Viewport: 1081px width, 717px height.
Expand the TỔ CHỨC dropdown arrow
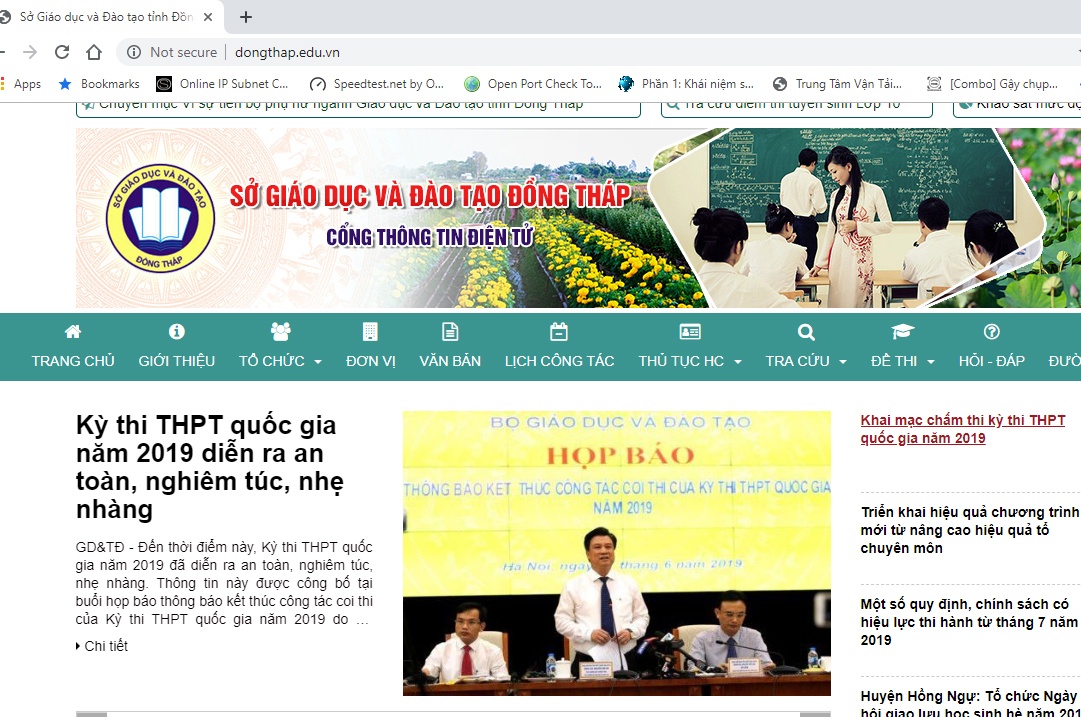[x=318, y=362]
